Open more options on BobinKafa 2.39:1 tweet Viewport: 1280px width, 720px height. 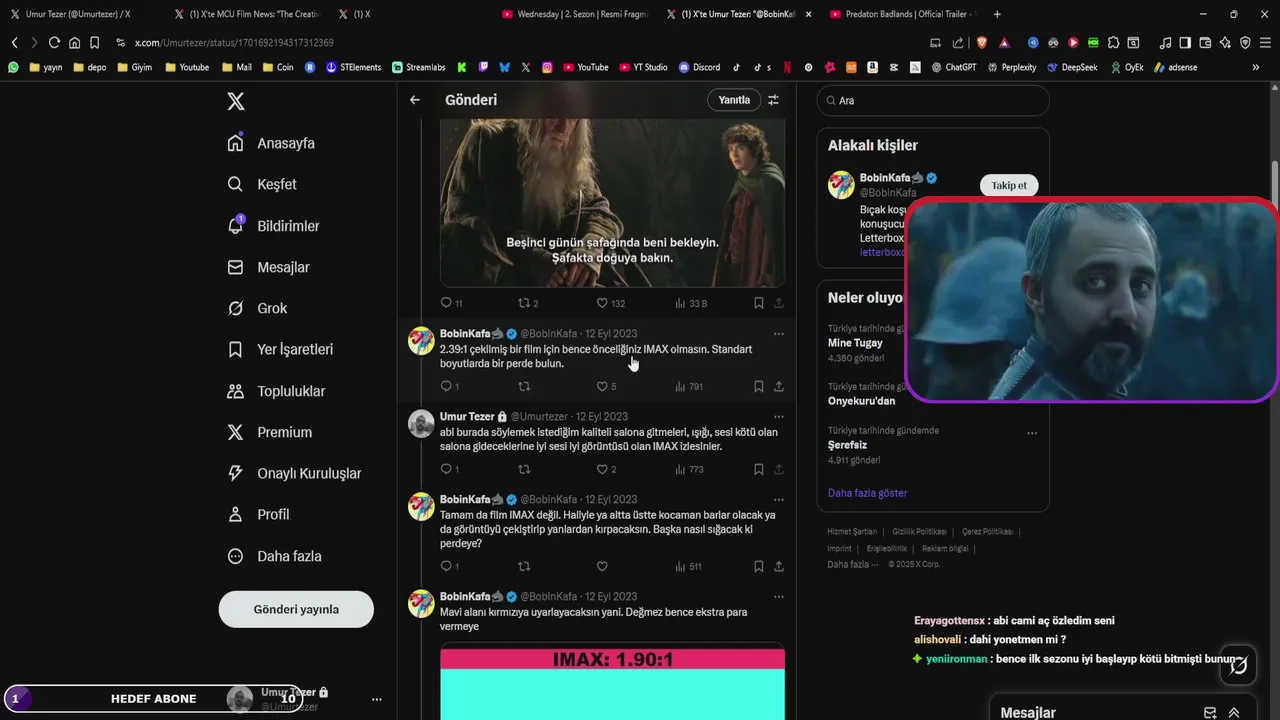pos(779,334)
